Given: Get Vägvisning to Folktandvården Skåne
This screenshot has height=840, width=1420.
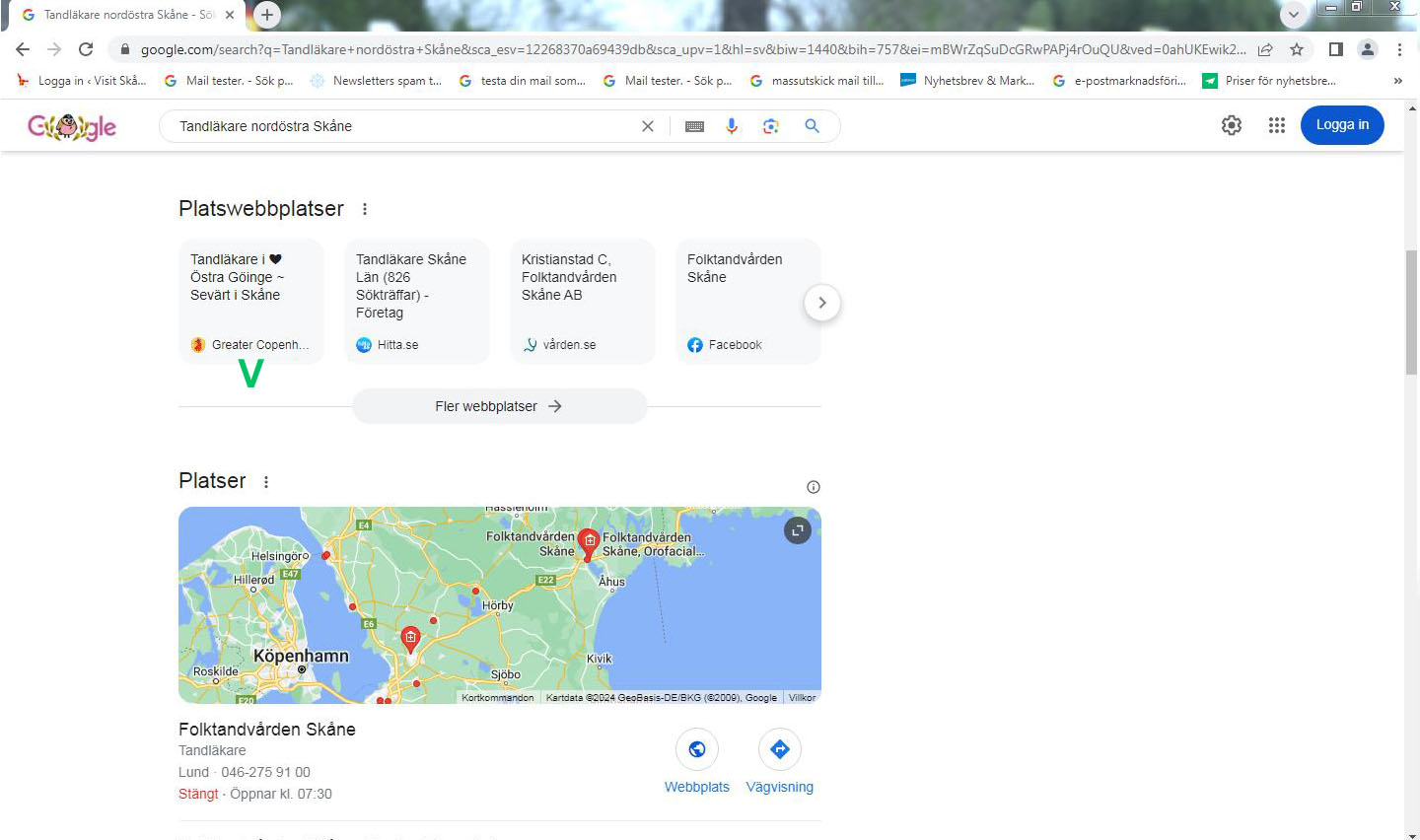Looking at the screenshot, I should point(780,761).
